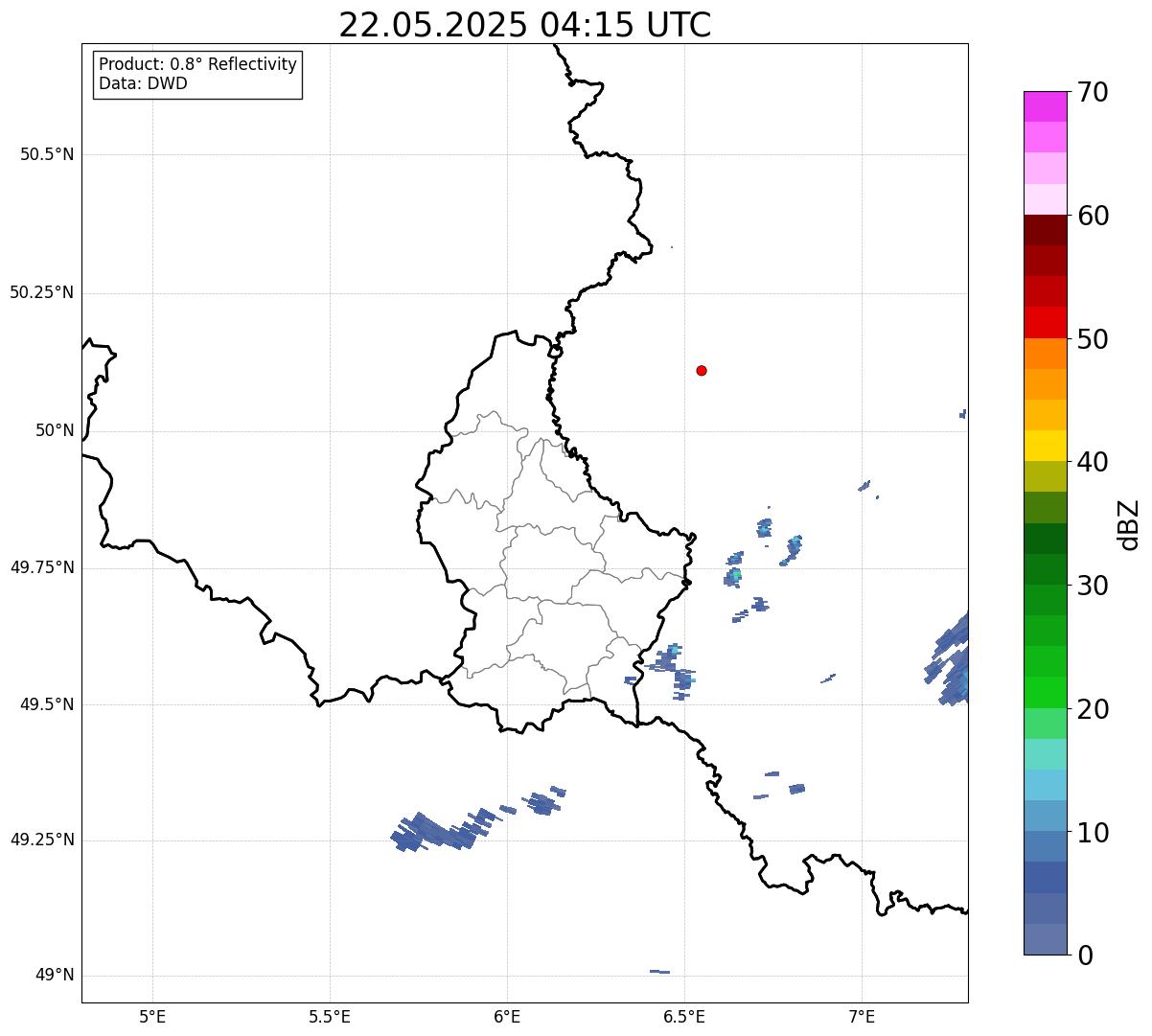Click the 'Data: DWD' text

[143, 83]
